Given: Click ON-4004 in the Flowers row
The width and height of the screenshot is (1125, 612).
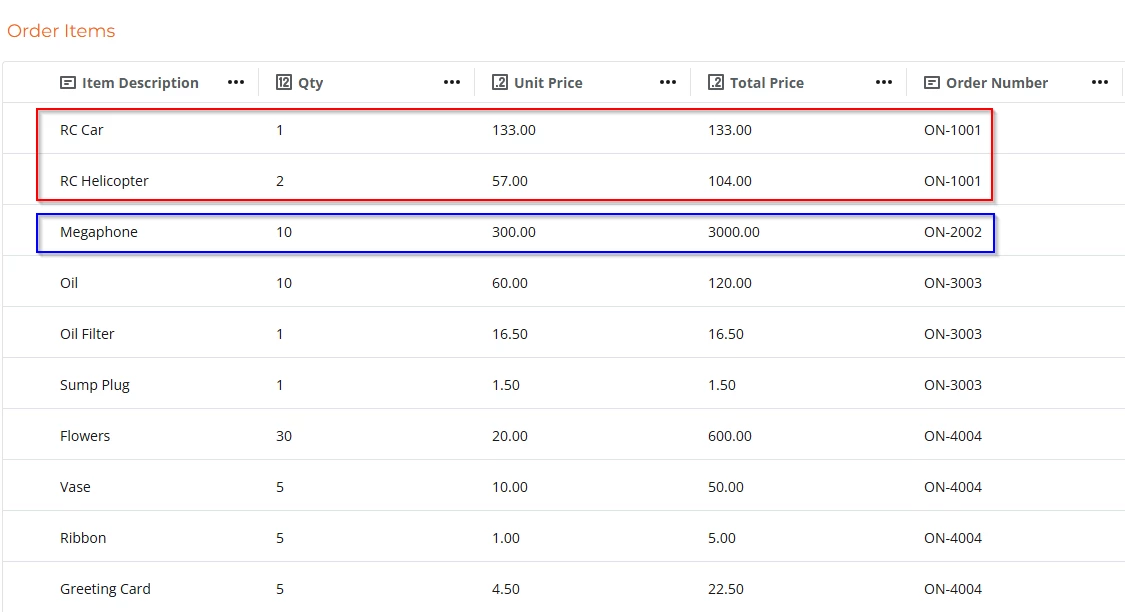Looking at the screenshot, I should 953,436.
